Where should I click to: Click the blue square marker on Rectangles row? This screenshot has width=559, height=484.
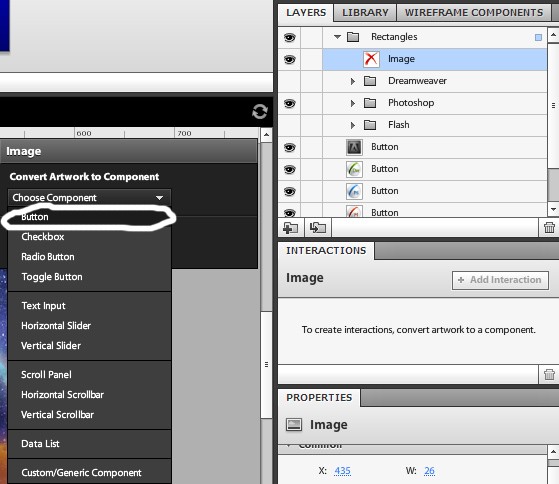pos(538,37)
